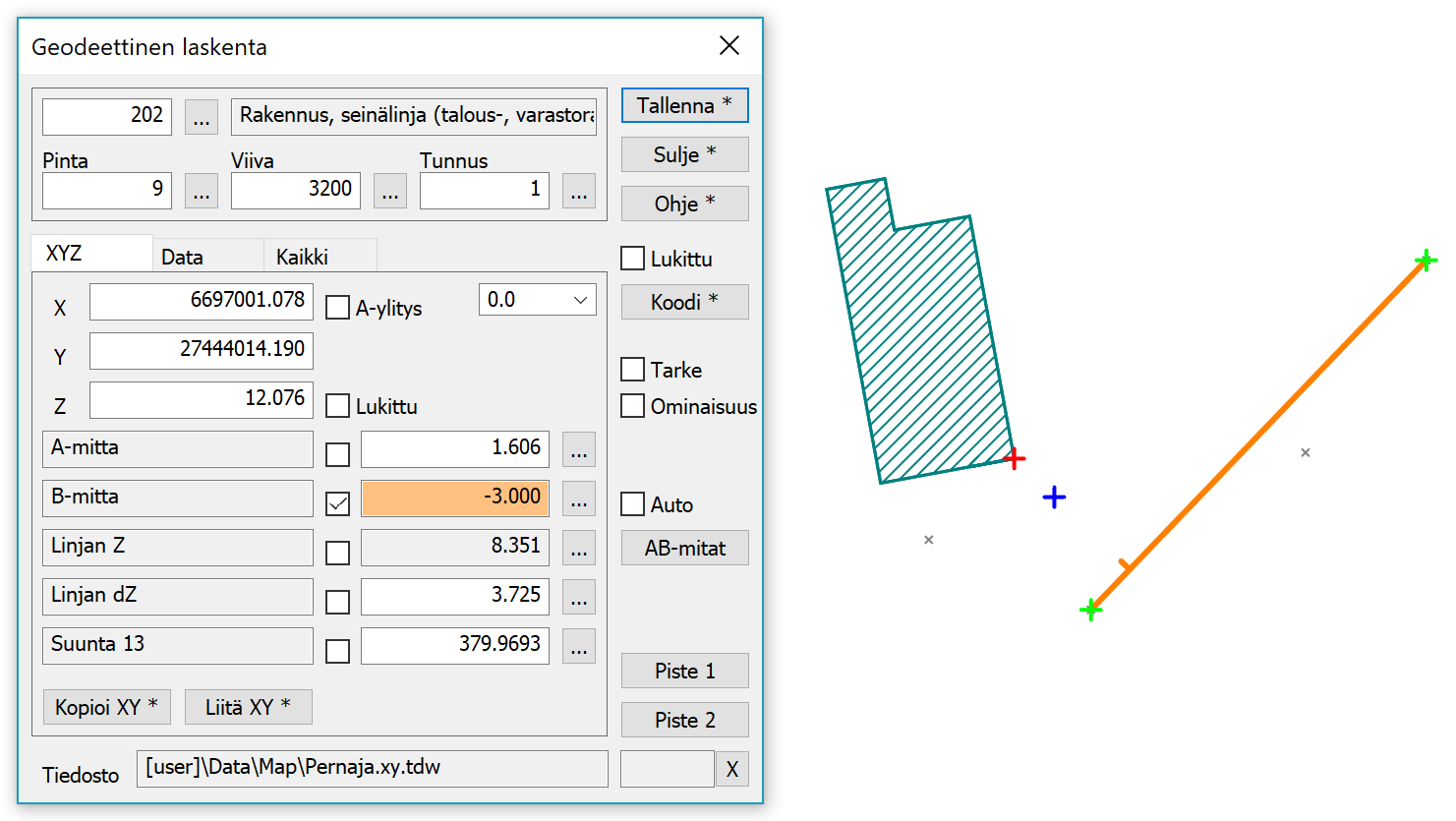
Task: Open the Viiva browse button
Action: [x=390, y=191]
